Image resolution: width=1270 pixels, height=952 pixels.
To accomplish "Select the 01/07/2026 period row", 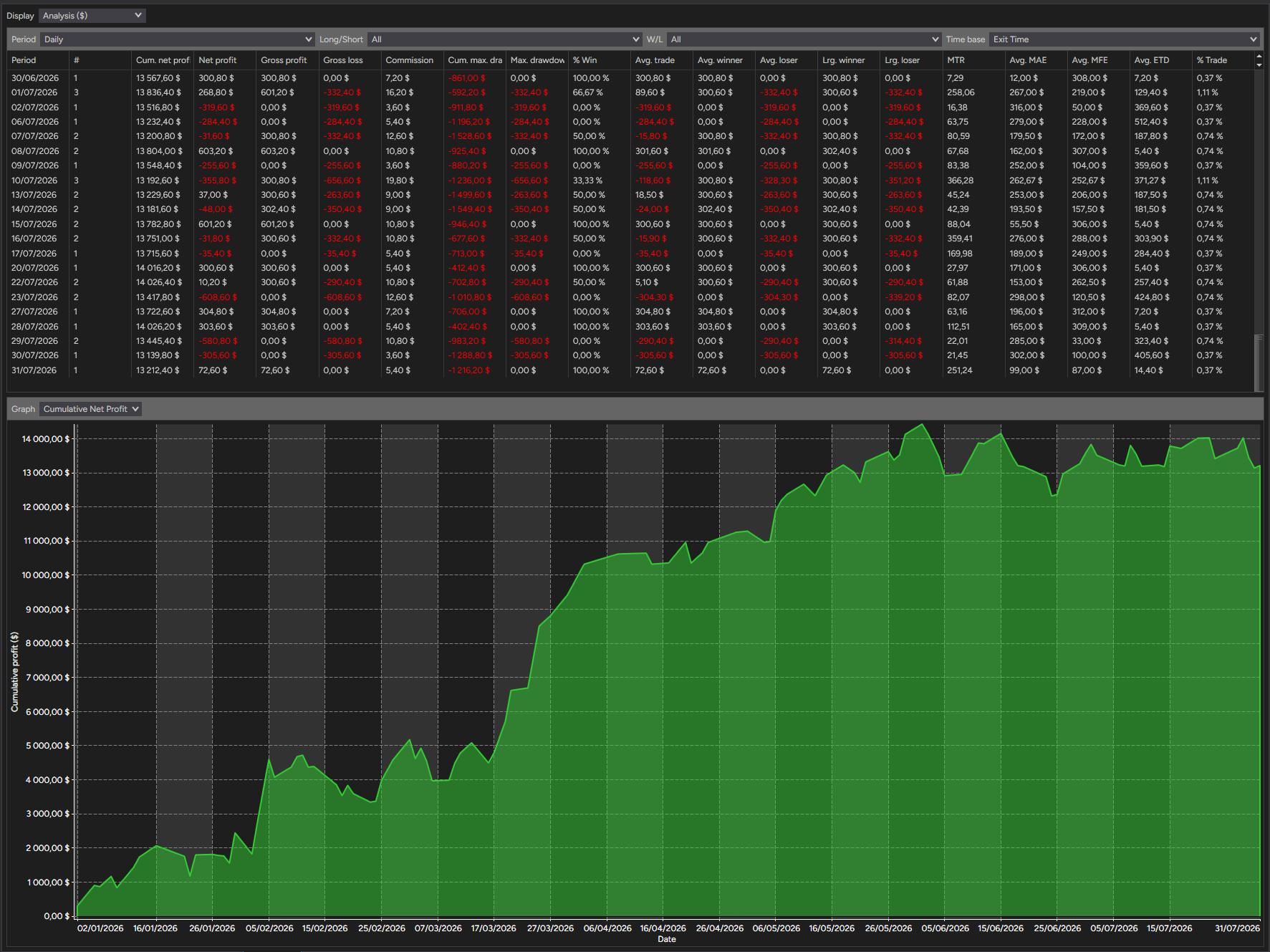I will (x=630, y=92).
